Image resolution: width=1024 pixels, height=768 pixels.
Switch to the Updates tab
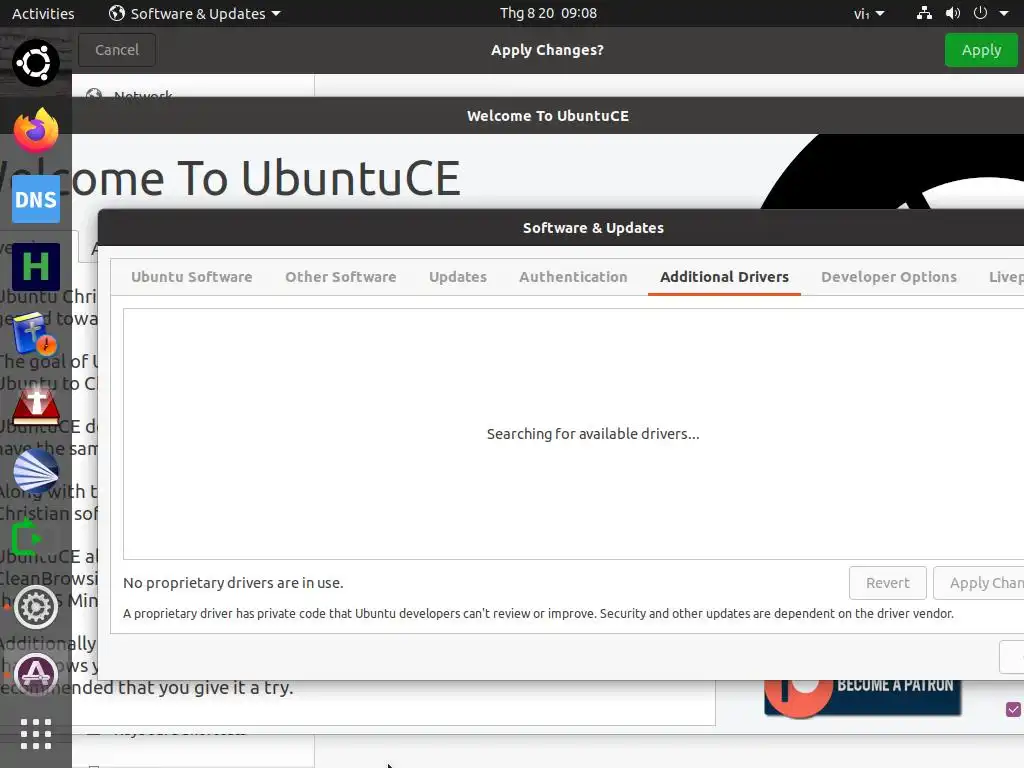[x=458, y=277]
